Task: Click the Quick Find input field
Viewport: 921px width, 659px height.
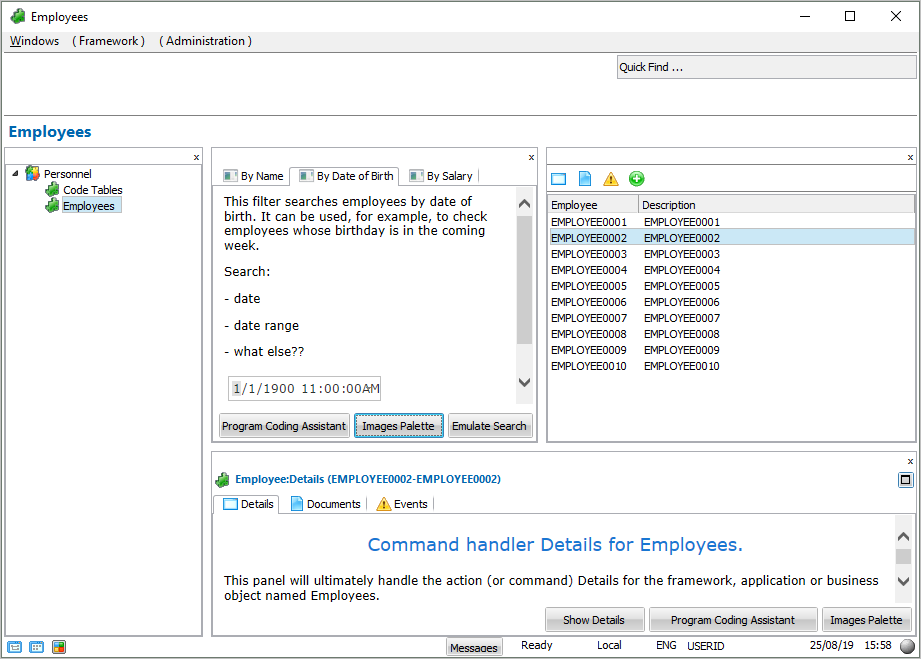Action: coord(766,67)
